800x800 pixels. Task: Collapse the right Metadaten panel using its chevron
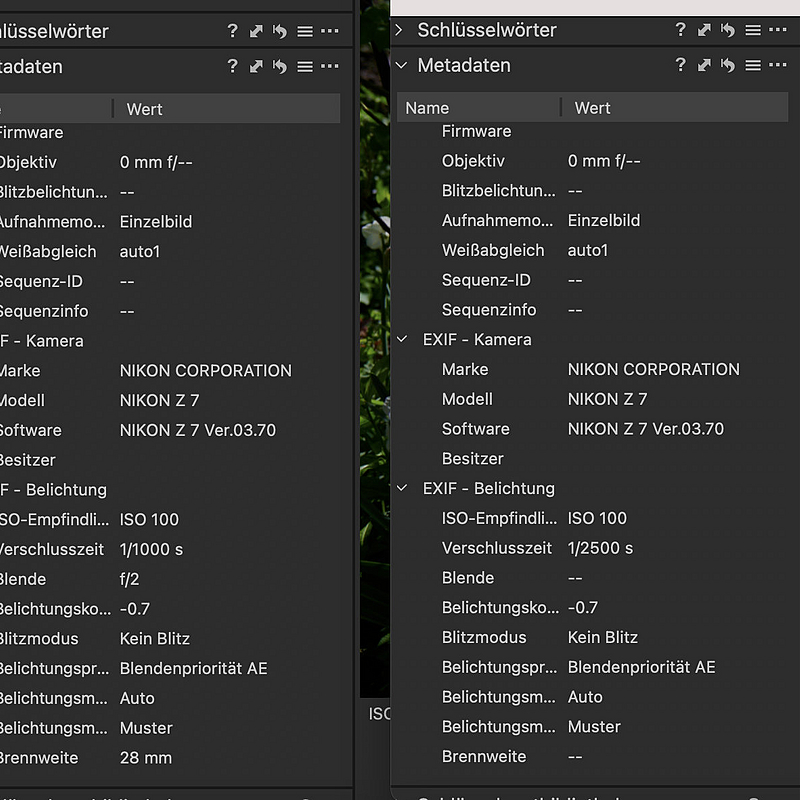401,66
